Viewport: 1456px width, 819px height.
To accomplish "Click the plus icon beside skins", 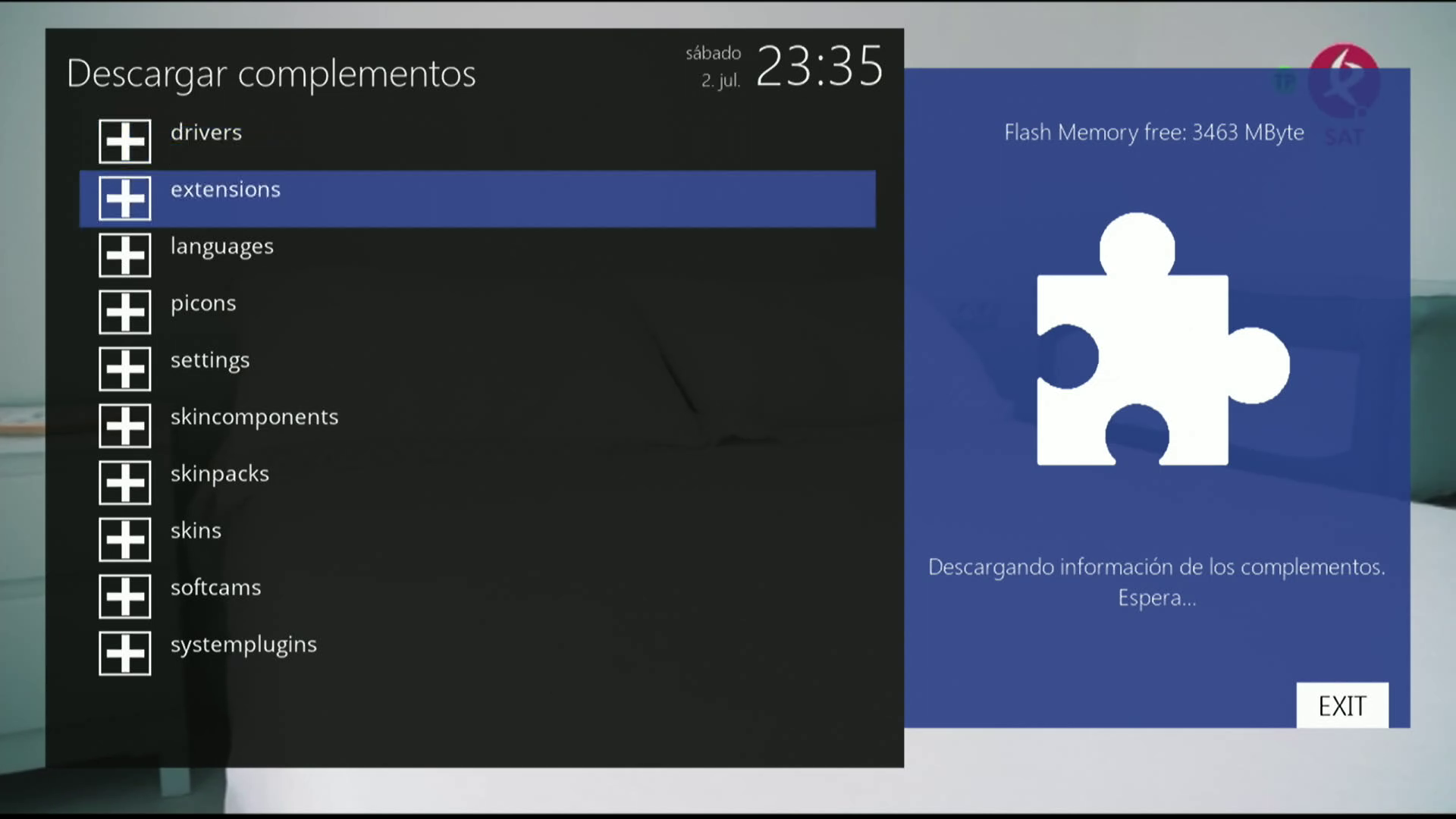I will pos(125,539).
